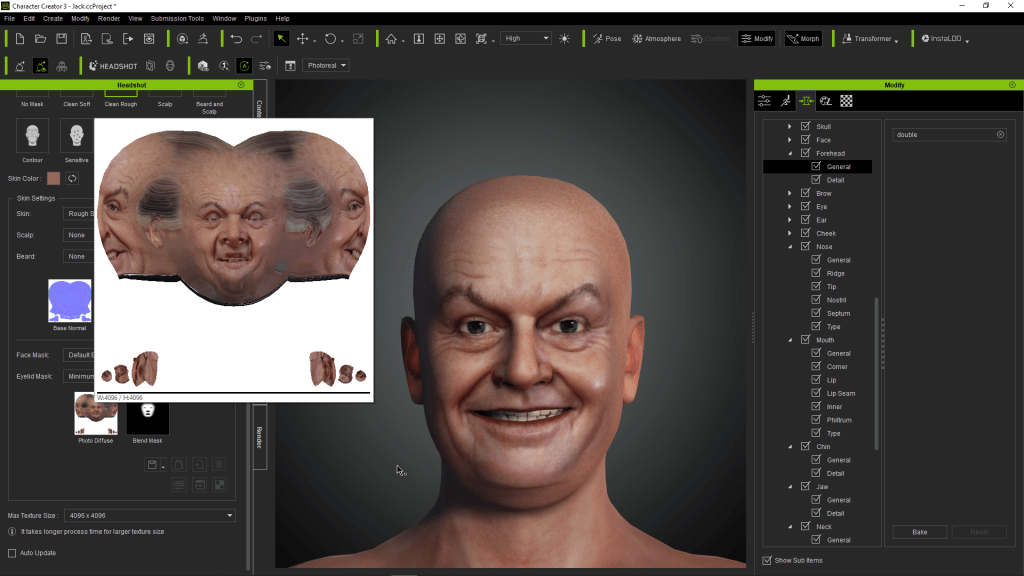Viewport: 1024px width, 576px height.
Task: Click the refresh icon beside Skin Color
Action: [72, 178]
